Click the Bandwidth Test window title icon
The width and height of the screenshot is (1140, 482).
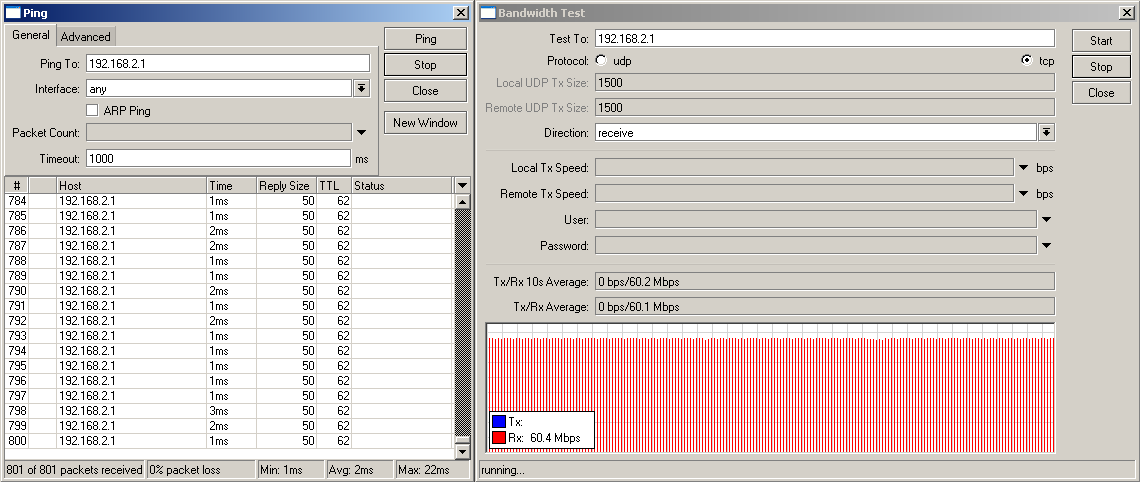pyautogui.click(x=488, y=12)
